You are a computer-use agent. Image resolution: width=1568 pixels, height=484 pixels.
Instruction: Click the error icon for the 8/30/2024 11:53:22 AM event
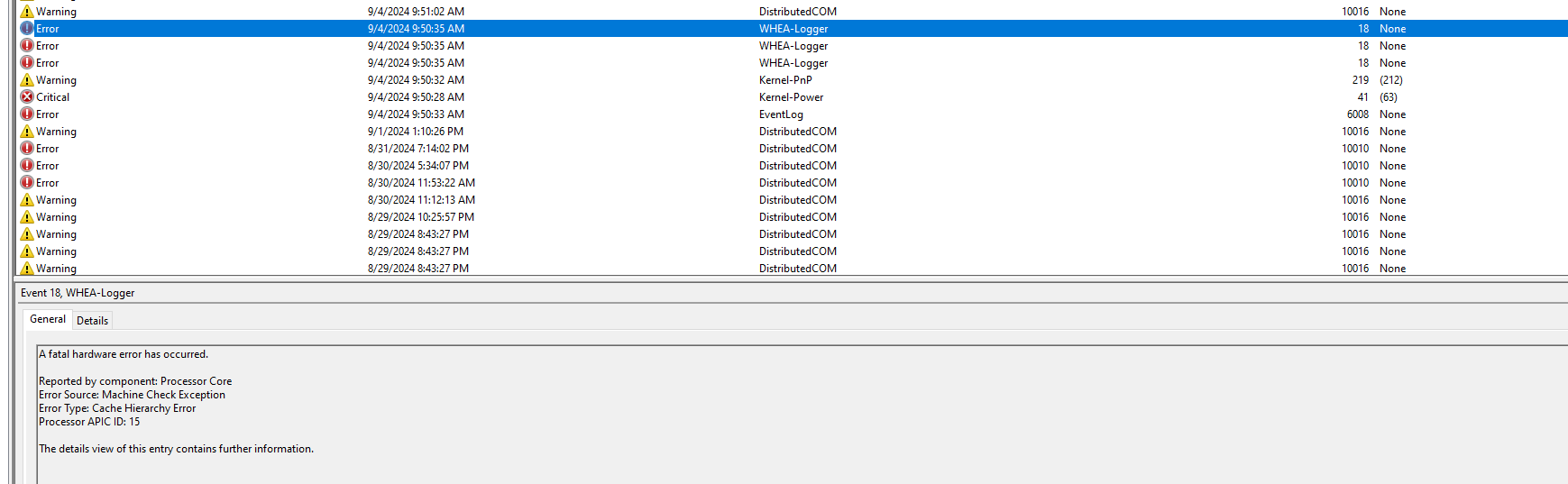coord(27,183)
